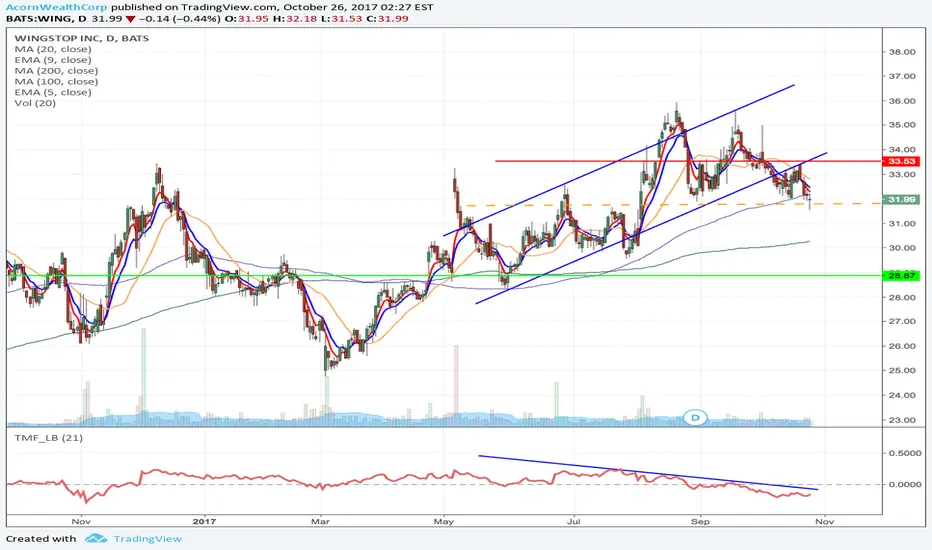Click the dividend 'D' marker on chart

[x=694, y=417]
